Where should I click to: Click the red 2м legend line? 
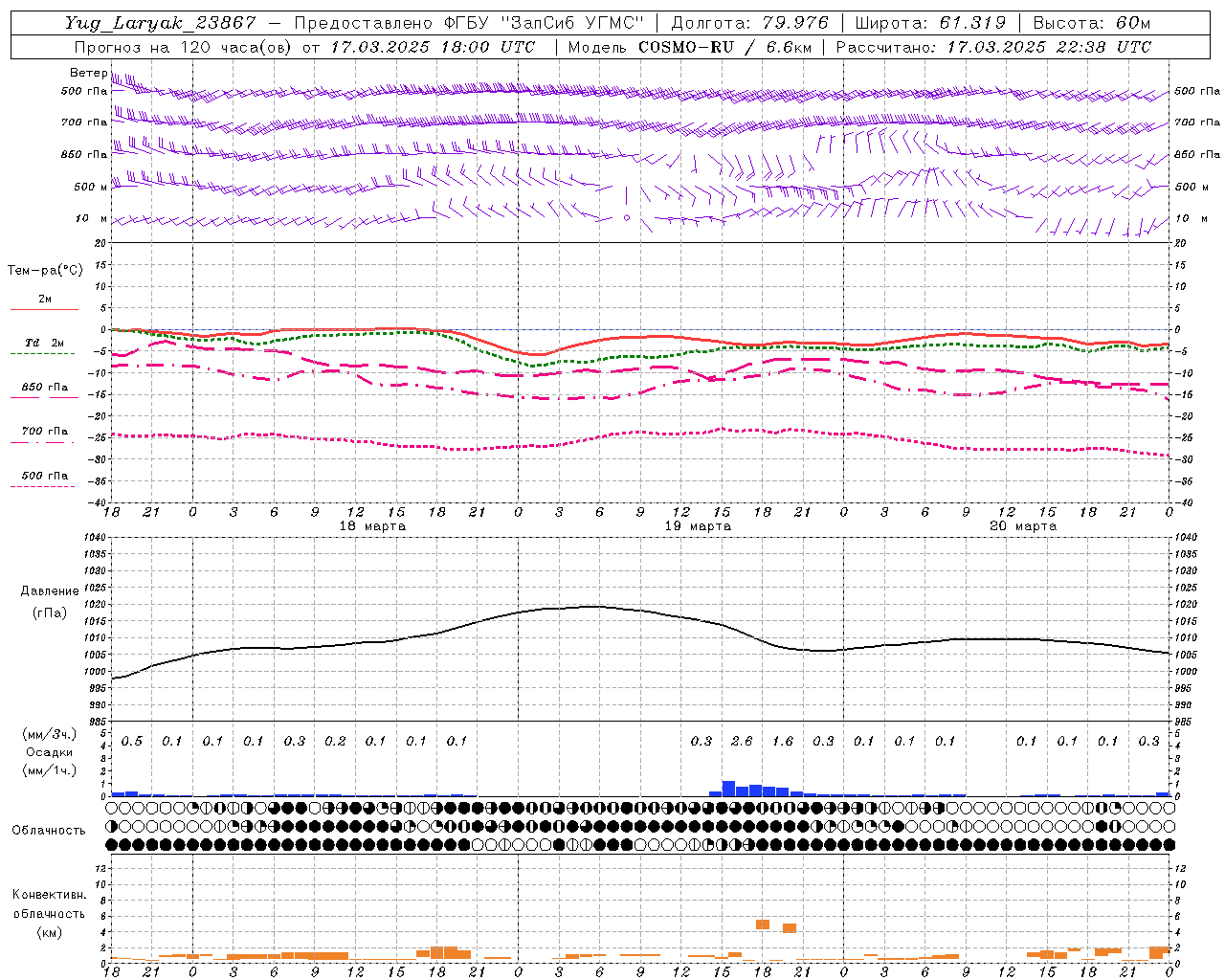click(x=44, y=309)
